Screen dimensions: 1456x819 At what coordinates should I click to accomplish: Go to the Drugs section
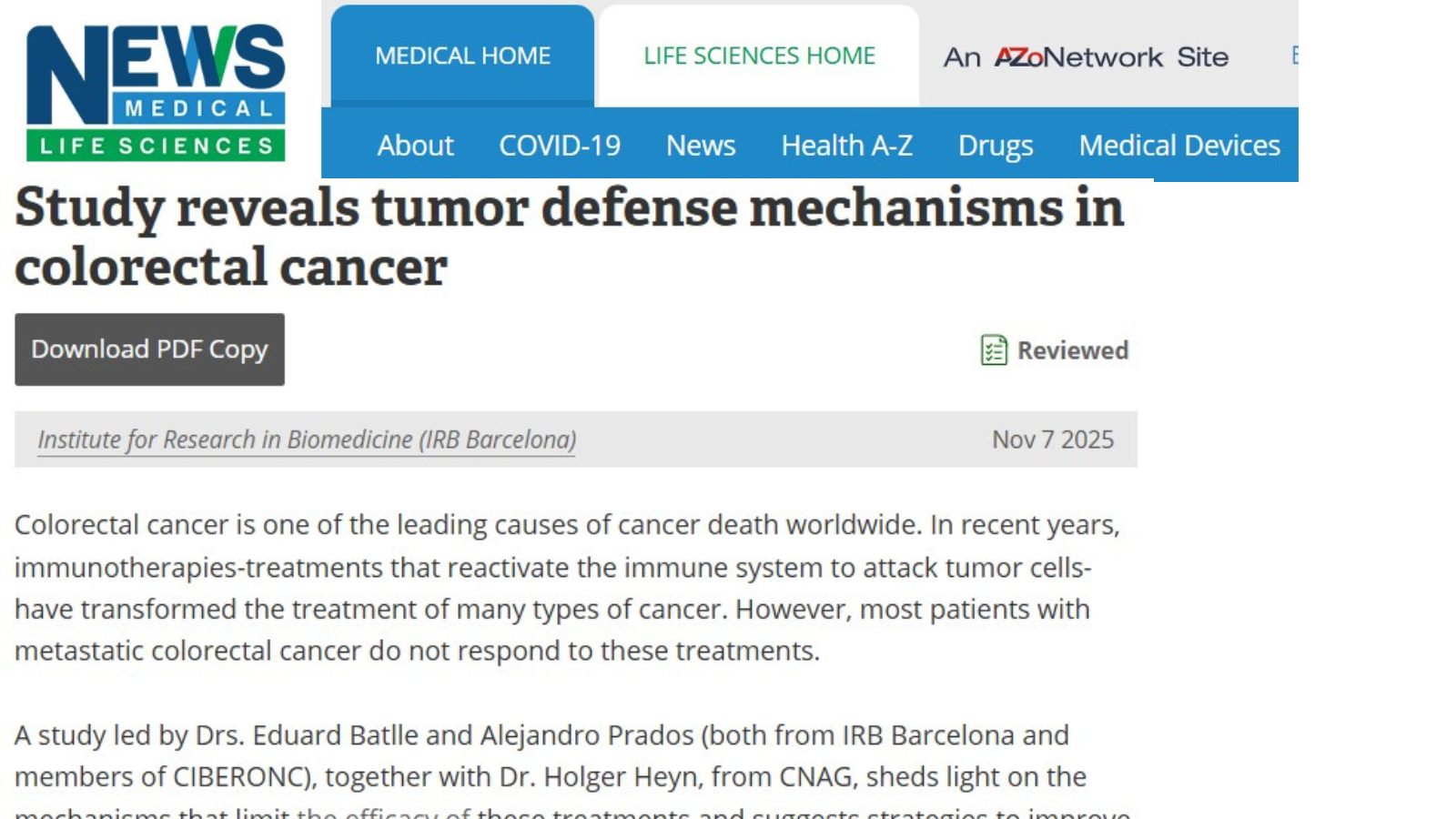click(x=996, y=146)
